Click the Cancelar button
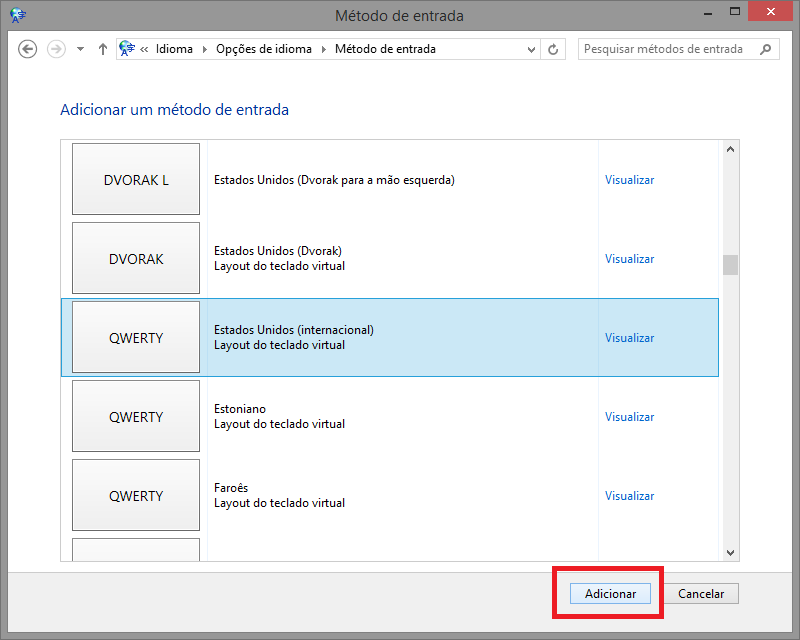 tap(701, 593)
